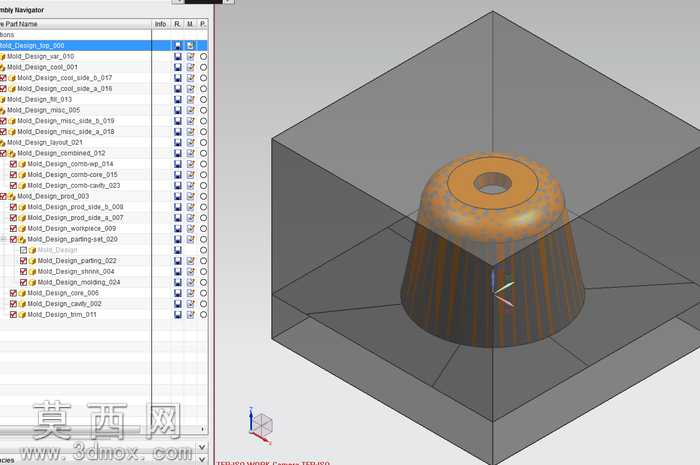Click the part icon beside Mold_Design_comb-wp_014
700x465 pixels.
(22, 164)
